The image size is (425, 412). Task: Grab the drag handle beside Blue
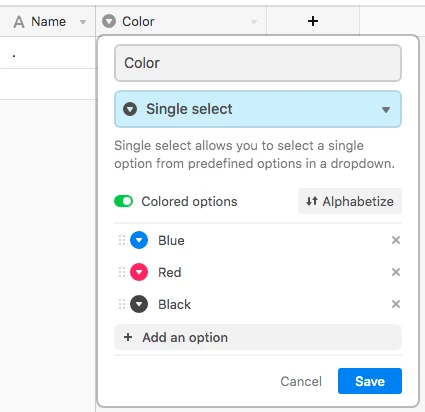[122, 240]
